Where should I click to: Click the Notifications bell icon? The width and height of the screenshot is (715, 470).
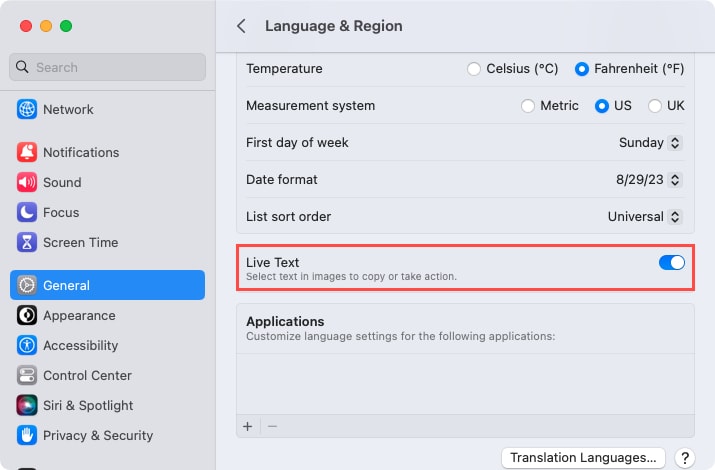pos(27,153)
